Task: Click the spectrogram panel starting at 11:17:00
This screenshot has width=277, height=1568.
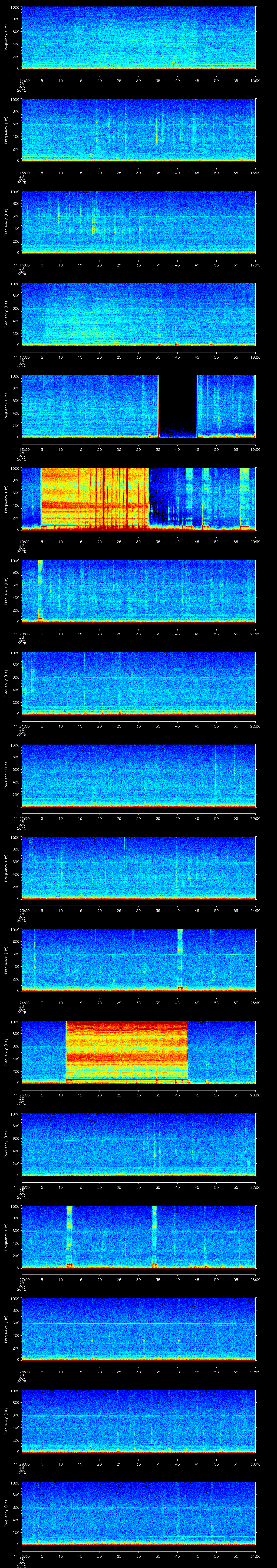Action: pyautogui.click(x=138, y=314)
